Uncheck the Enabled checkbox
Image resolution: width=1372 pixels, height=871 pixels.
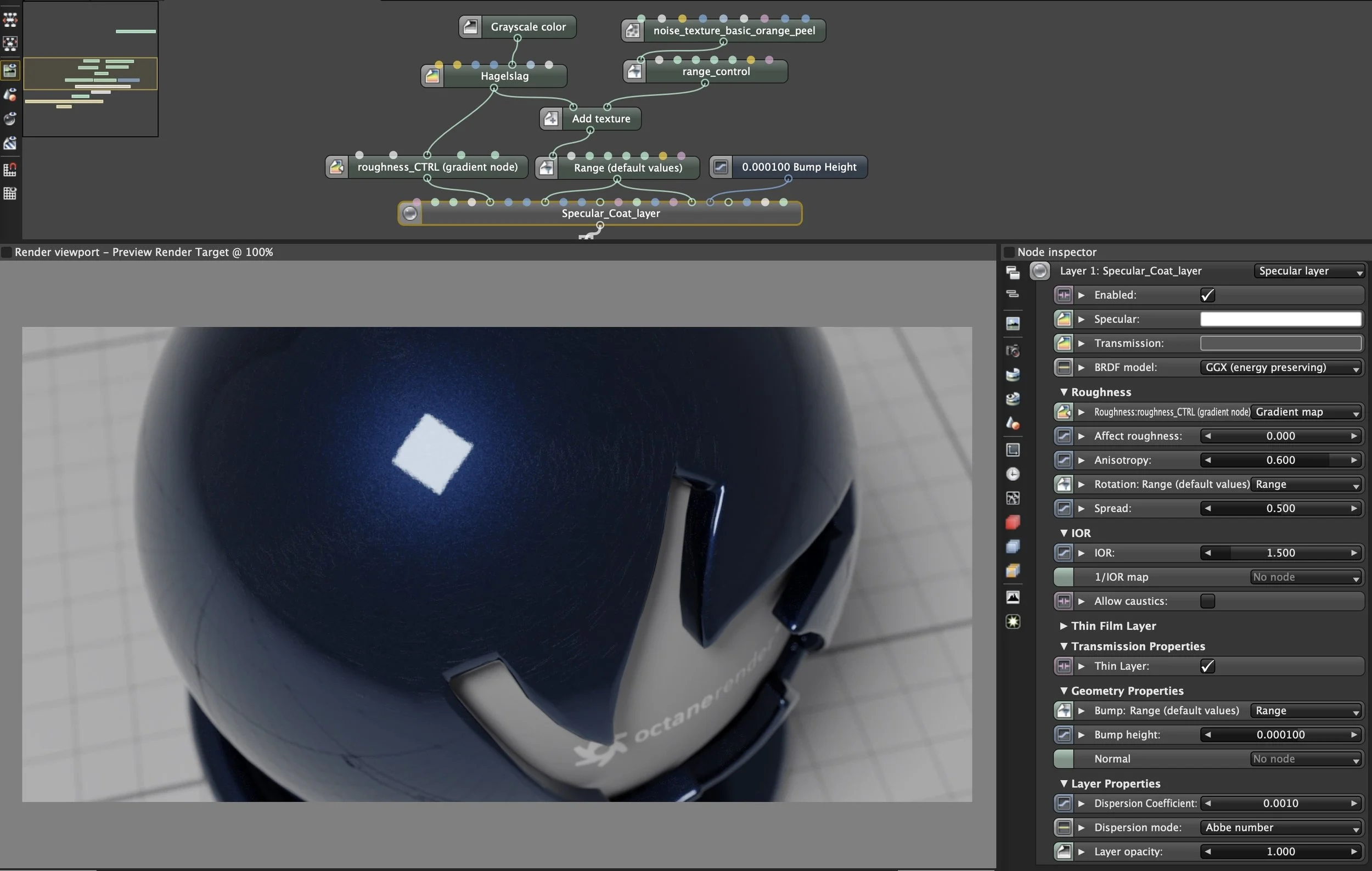click(1207, 295)
